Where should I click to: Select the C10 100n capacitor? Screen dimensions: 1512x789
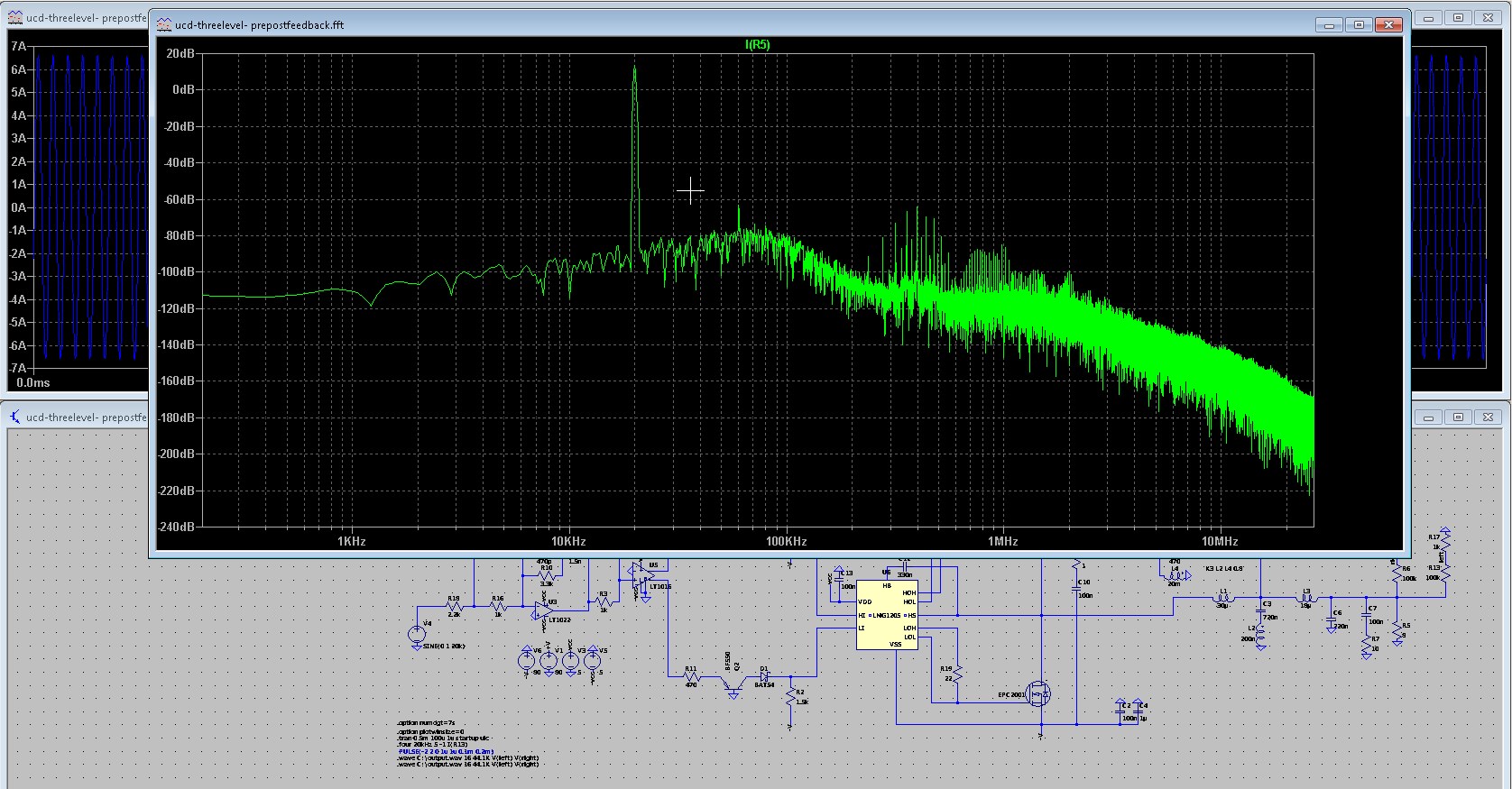point(1076,589)
